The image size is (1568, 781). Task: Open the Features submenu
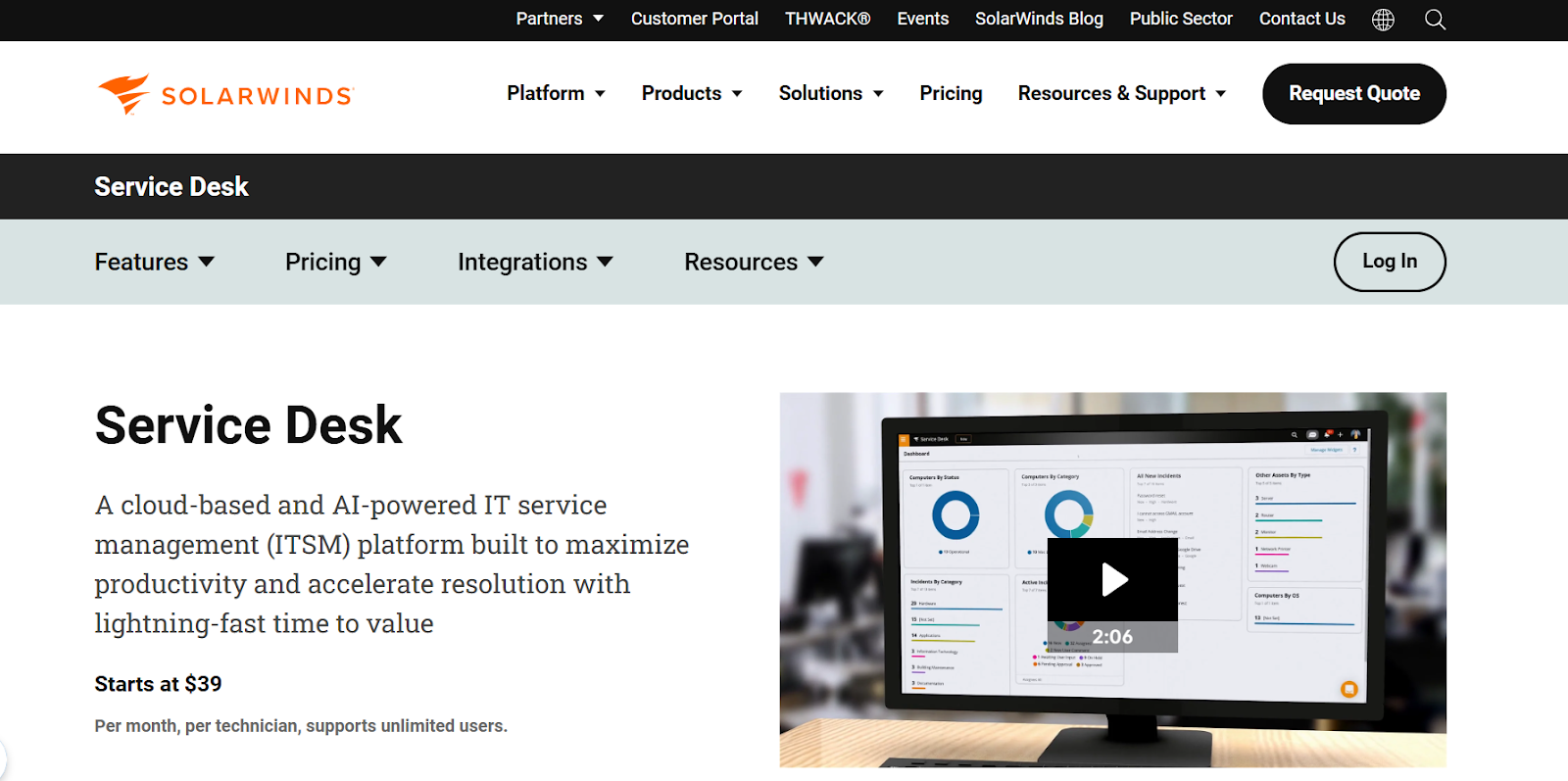click(154, 262)
